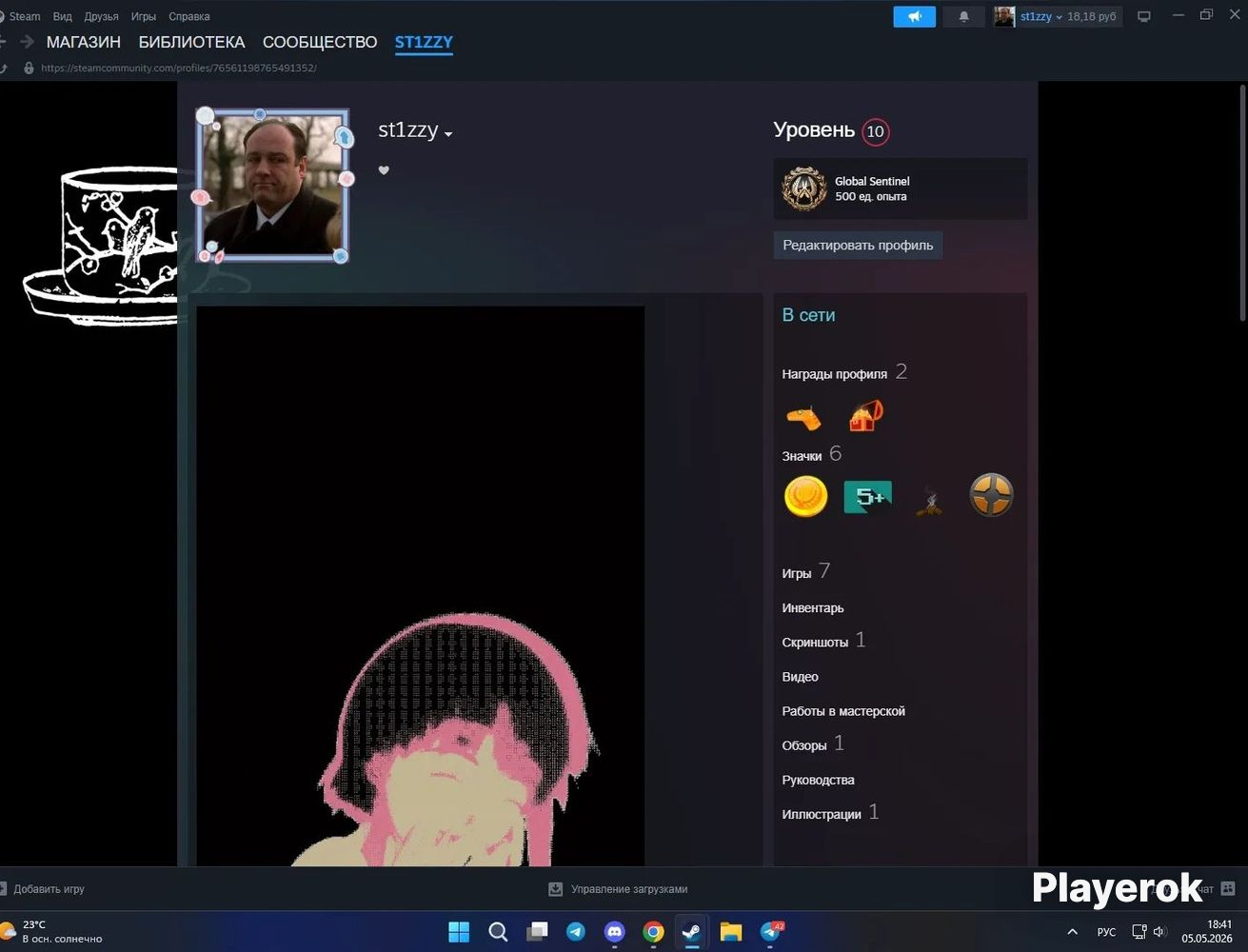Viewport: 1248px width, 952px height.
Task: Open the Скриншоты link
Action: pos(815,643)
